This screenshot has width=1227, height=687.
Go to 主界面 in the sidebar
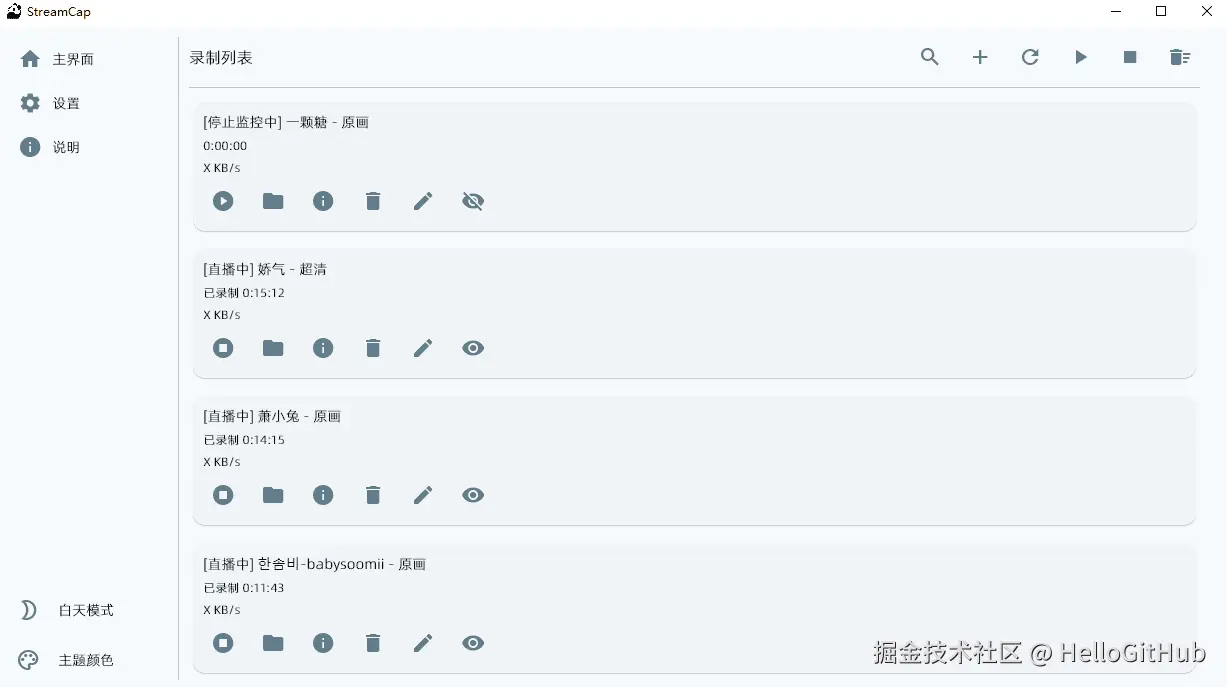point(72,59)
